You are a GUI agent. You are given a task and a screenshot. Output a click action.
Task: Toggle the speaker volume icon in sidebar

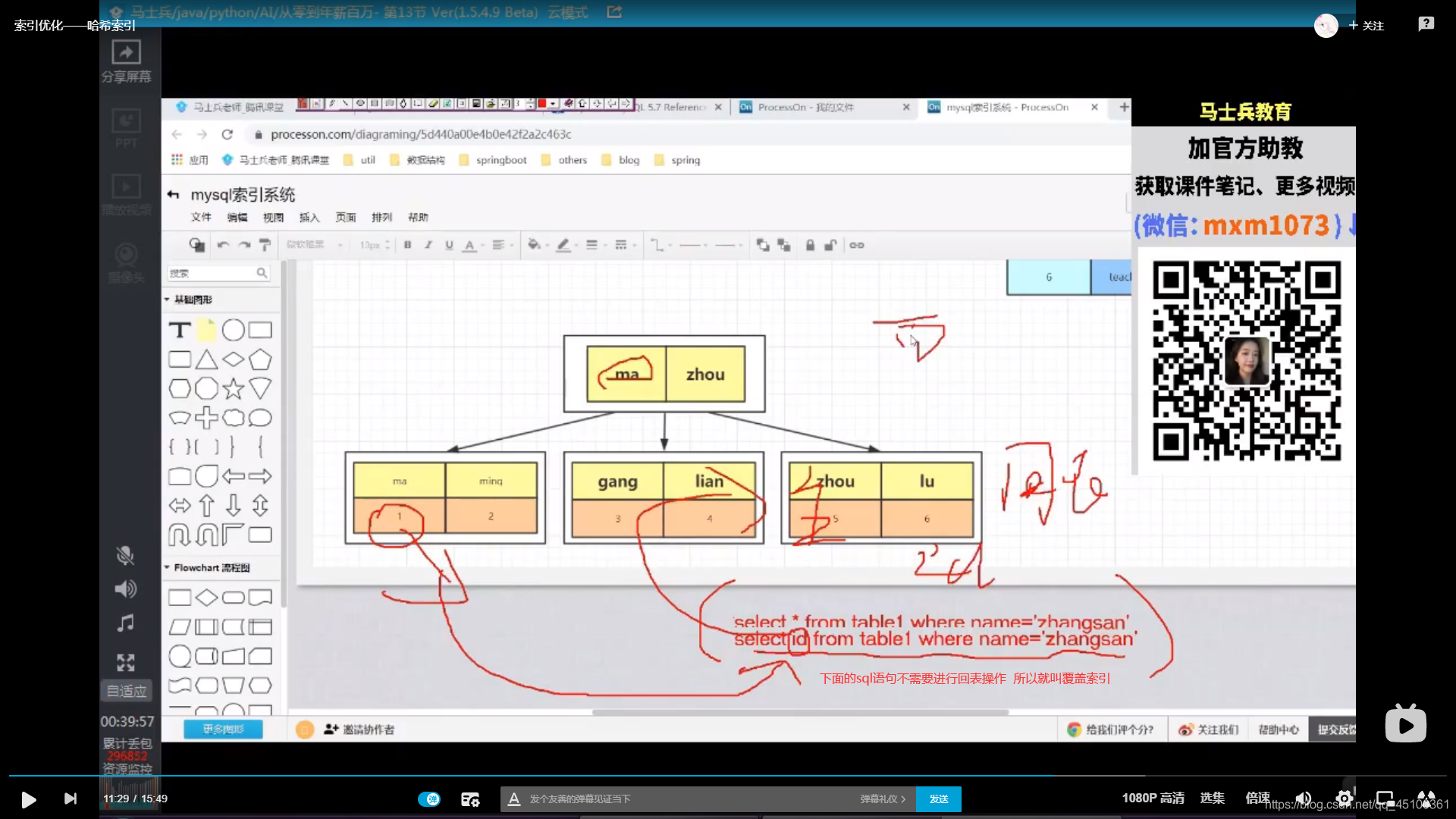tap(125, 588)
